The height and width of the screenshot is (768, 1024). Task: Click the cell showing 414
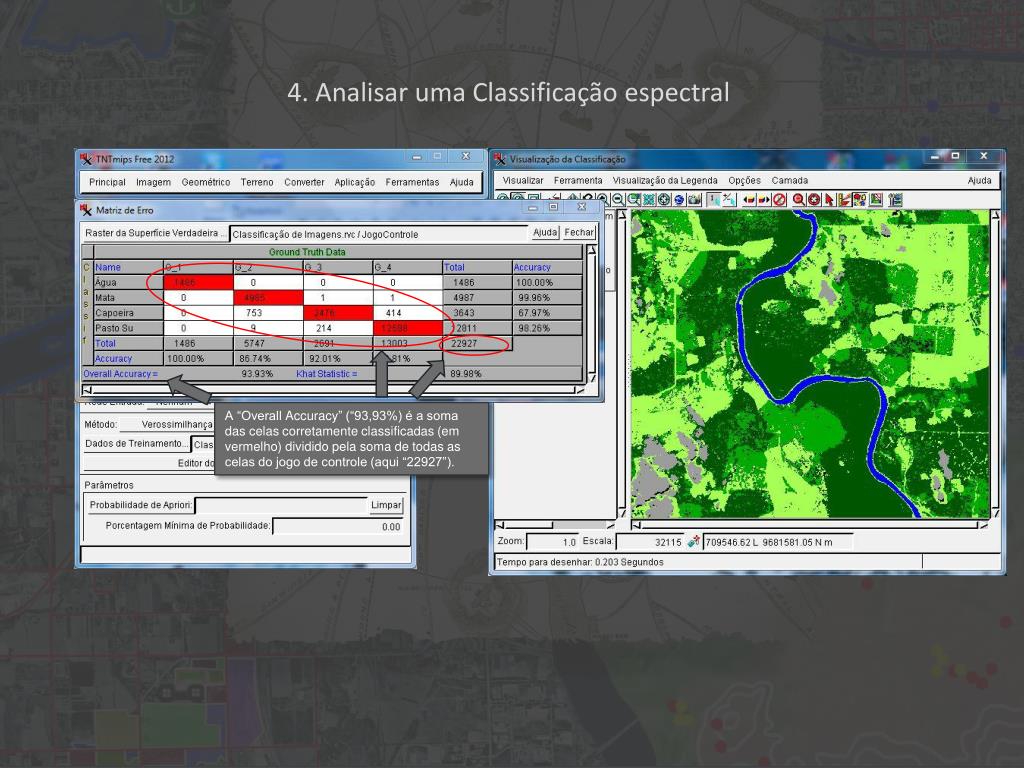click(408, 313)
